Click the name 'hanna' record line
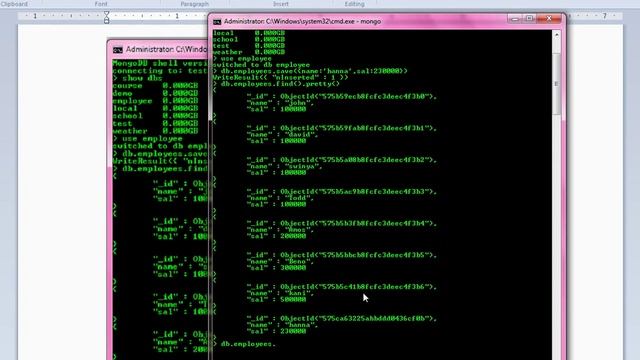This screenshot has width=640, height=360. coord(282,325)
